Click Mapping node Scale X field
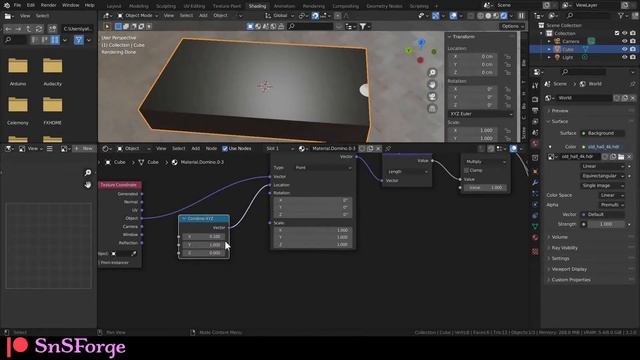Screen dimensions: 640x360 click(x=313, y=230)
